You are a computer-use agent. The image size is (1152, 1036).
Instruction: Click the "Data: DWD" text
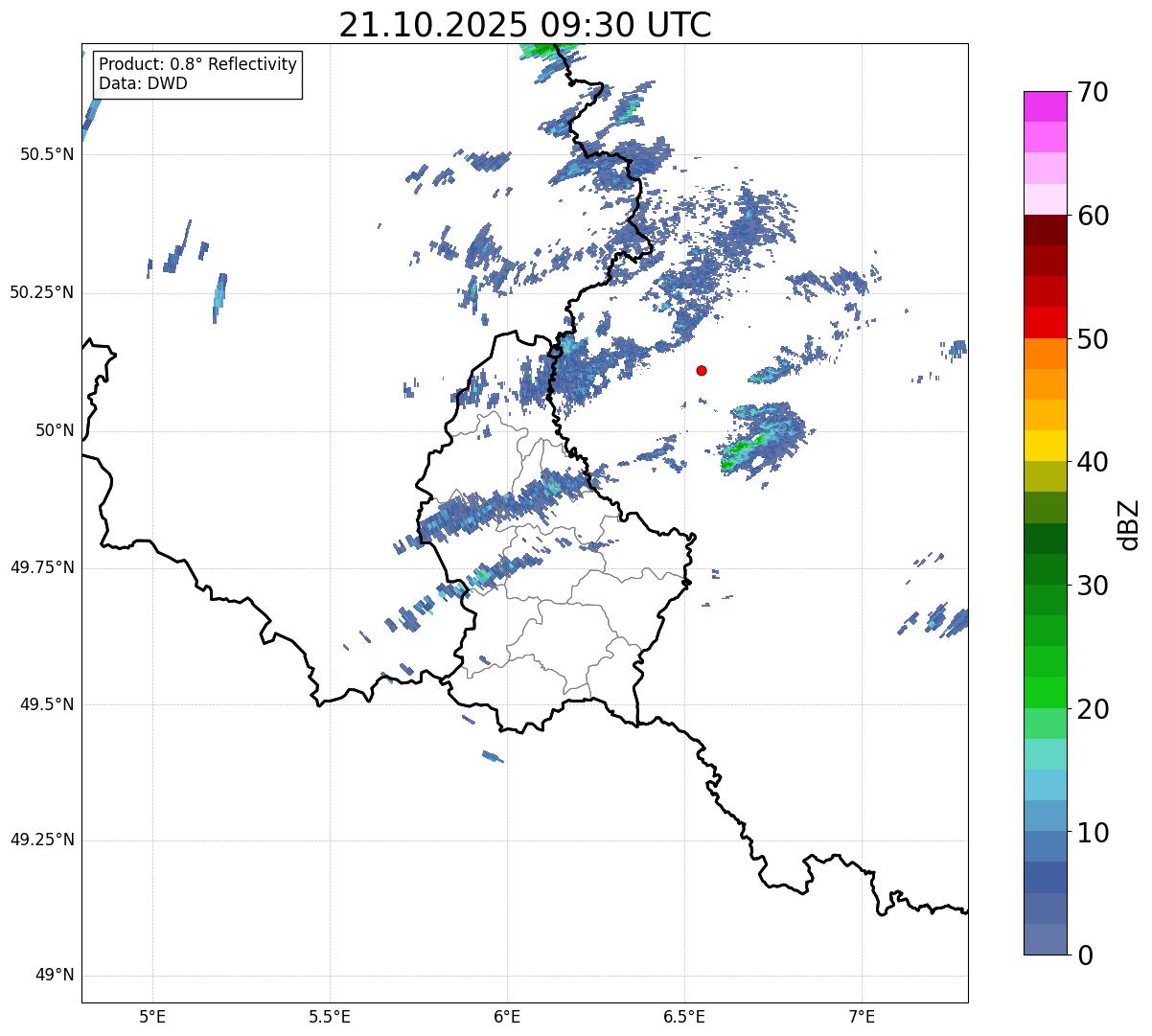point(143,83)
